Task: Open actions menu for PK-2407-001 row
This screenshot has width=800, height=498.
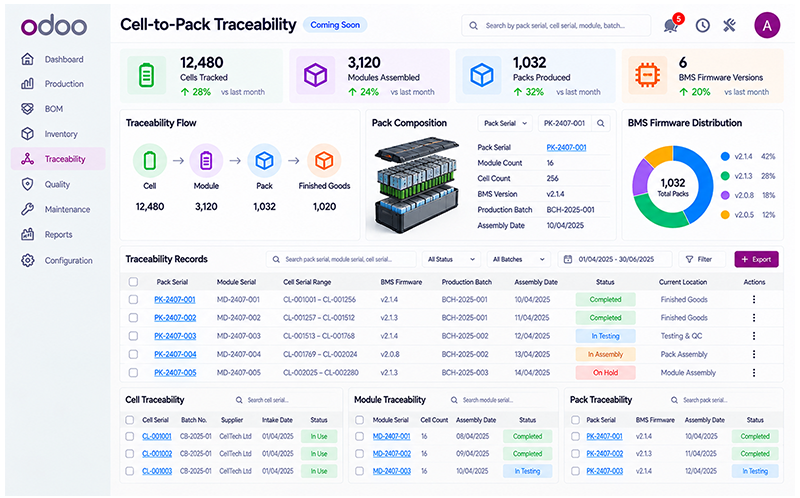Action: pos(754,300)
